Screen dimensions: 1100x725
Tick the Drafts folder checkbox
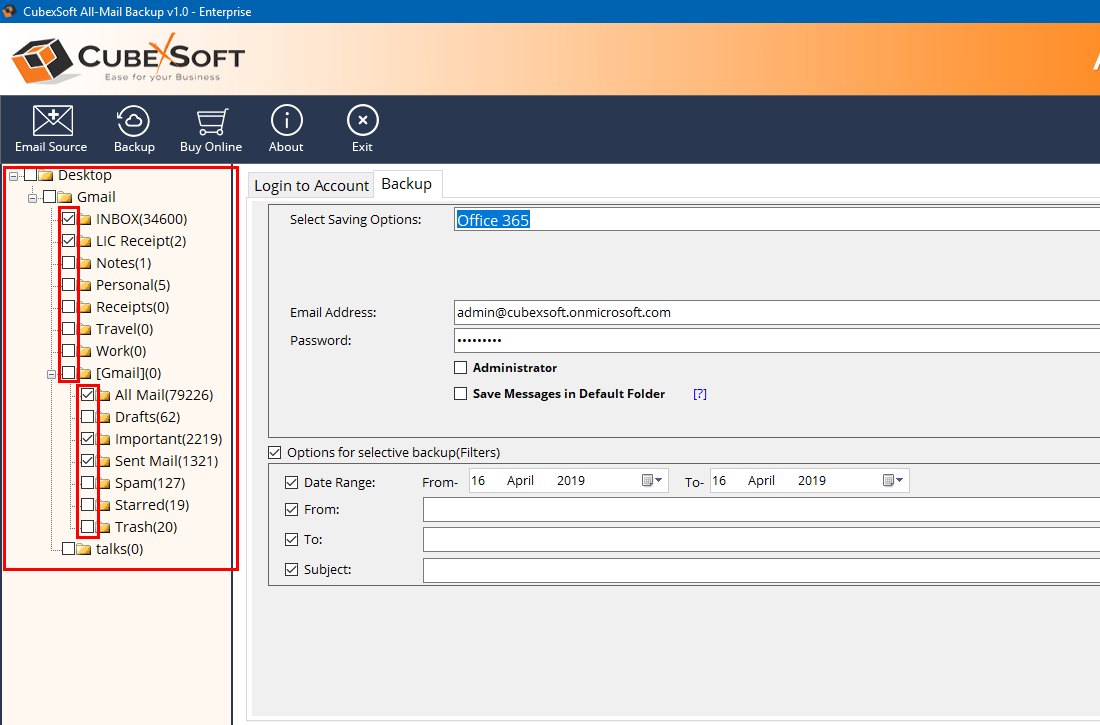[88, 417]
